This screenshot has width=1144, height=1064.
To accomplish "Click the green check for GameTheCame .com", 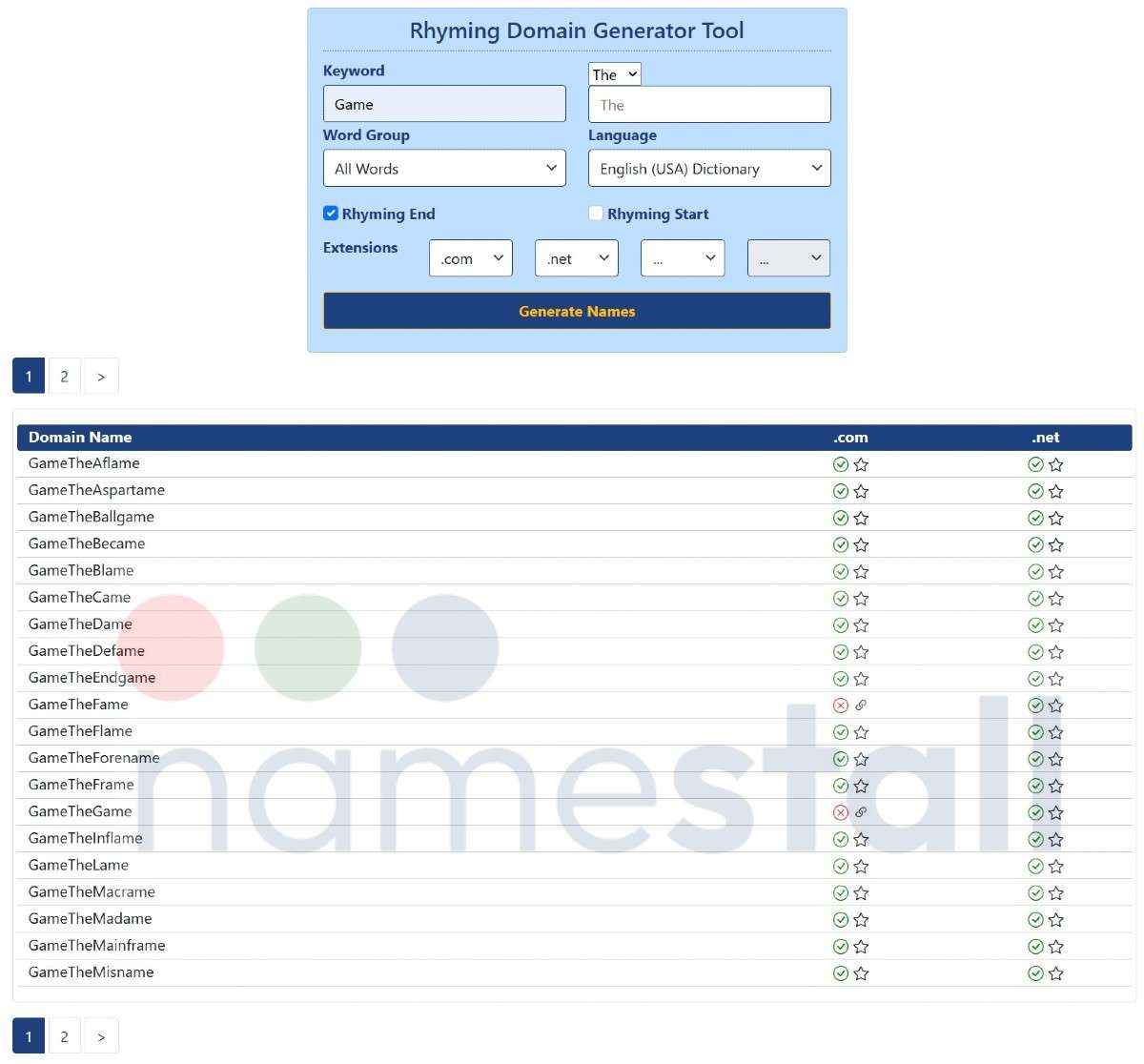I will [841, 599].
